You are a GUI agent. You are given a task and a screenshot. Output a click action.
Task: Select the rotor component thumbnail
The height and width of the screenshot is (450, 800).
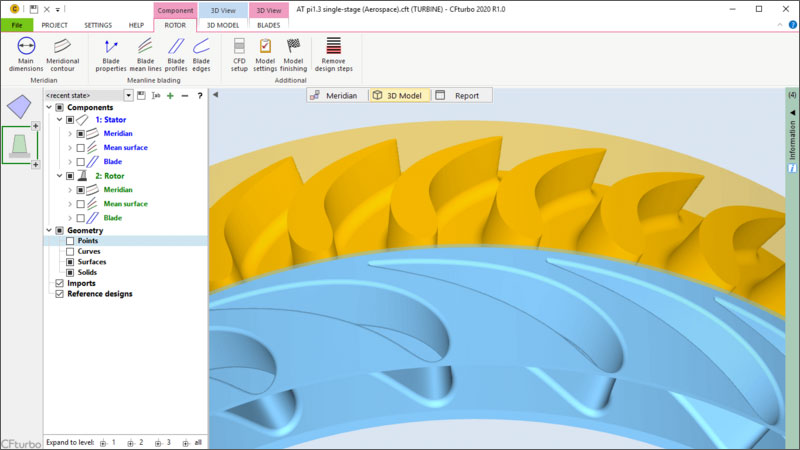20,145
